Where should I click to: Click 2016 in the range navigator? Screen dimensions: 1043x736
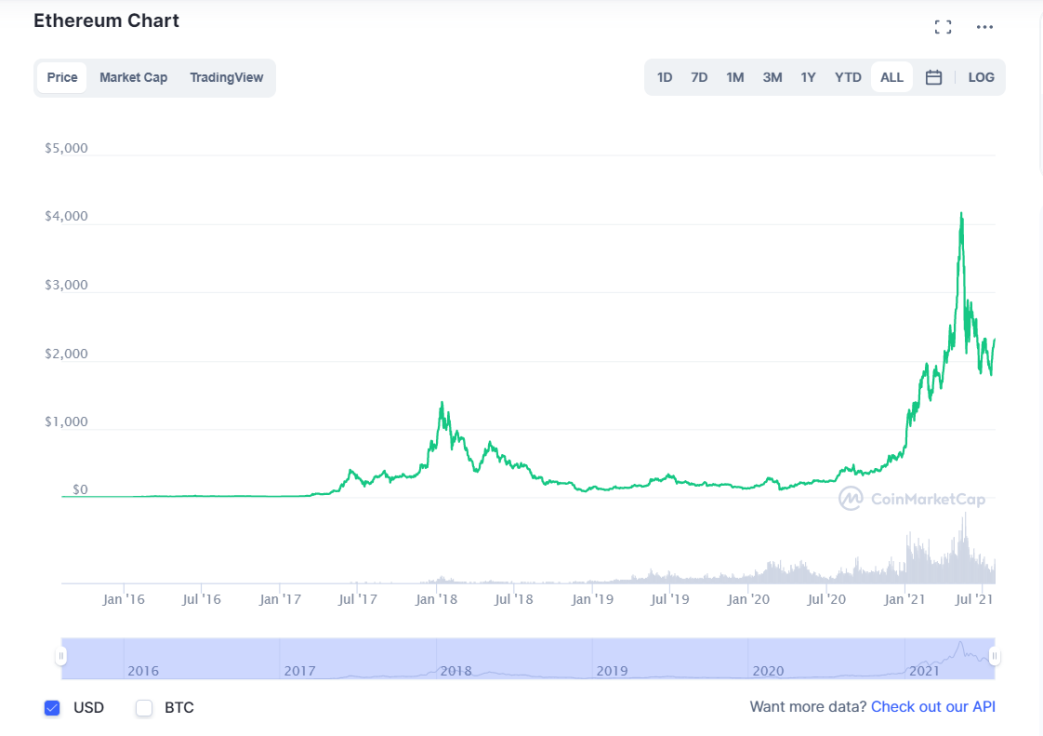pos(143,671)
